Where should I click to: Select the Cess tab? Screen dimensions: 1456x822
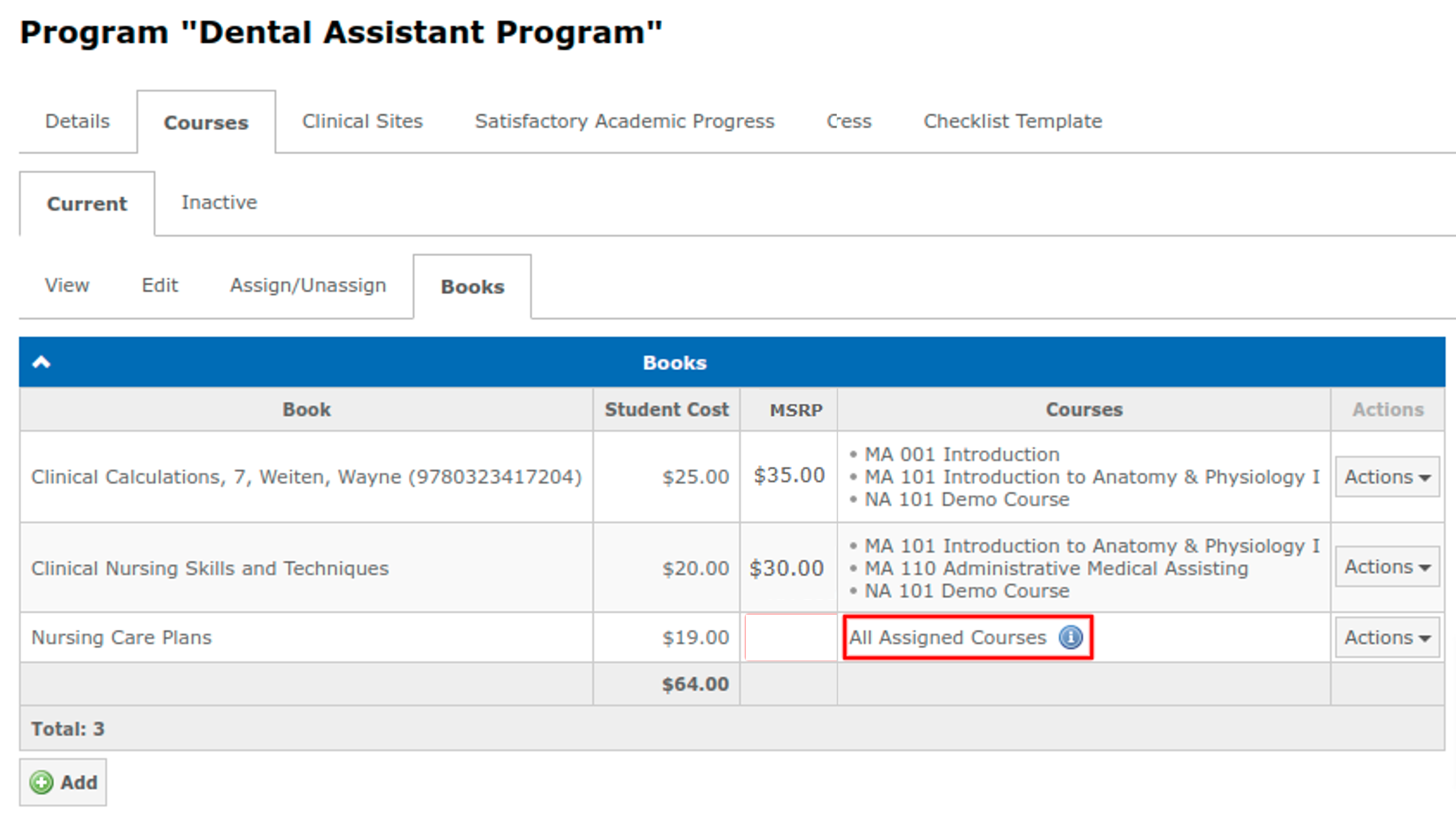(848, 122)
